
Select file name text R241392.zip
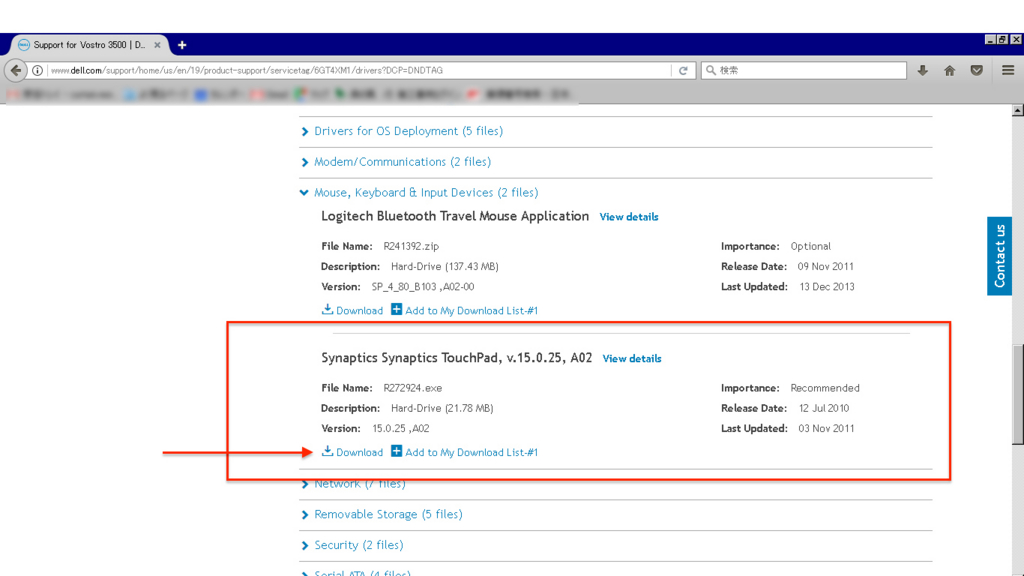tap(411, 246)
